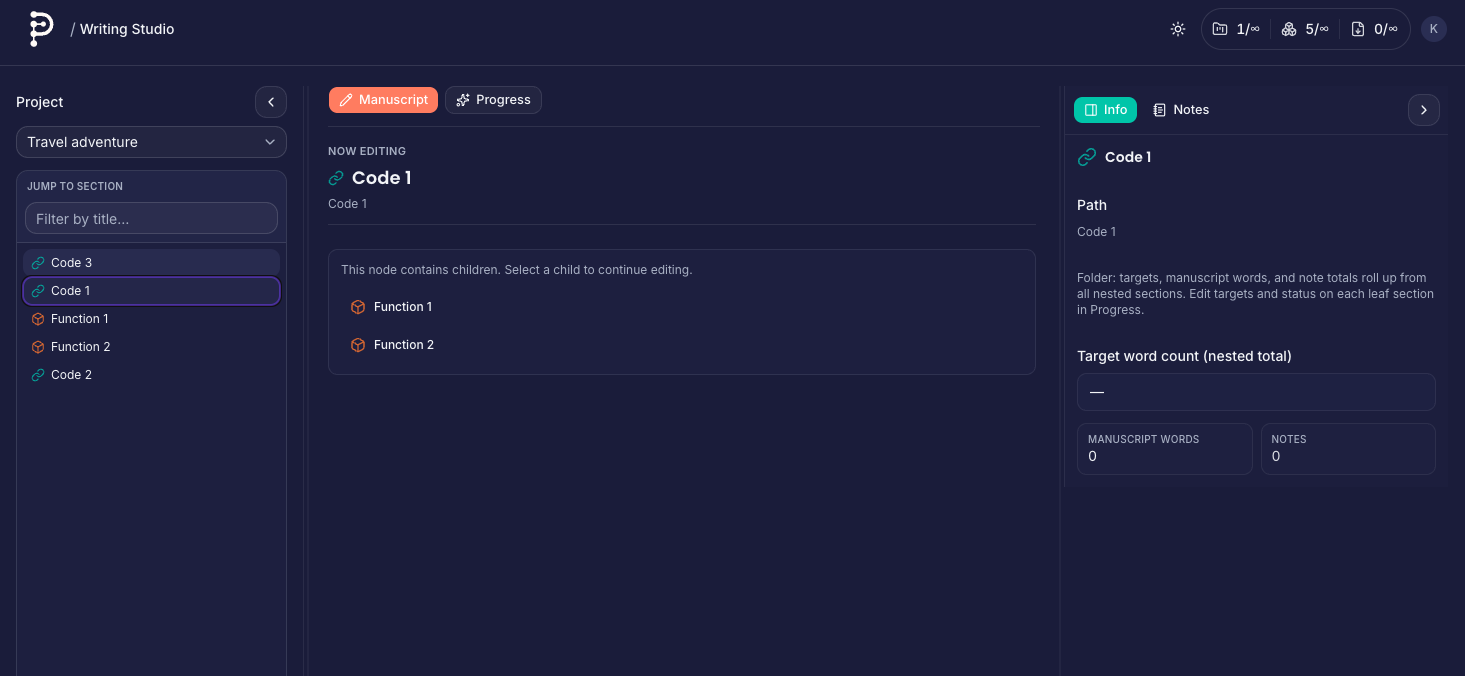Image resolution: width=1465 pixels, height=676 pixels.
Task: Click the projects counter icon showing 1/∞
Action: (1220, 29)
